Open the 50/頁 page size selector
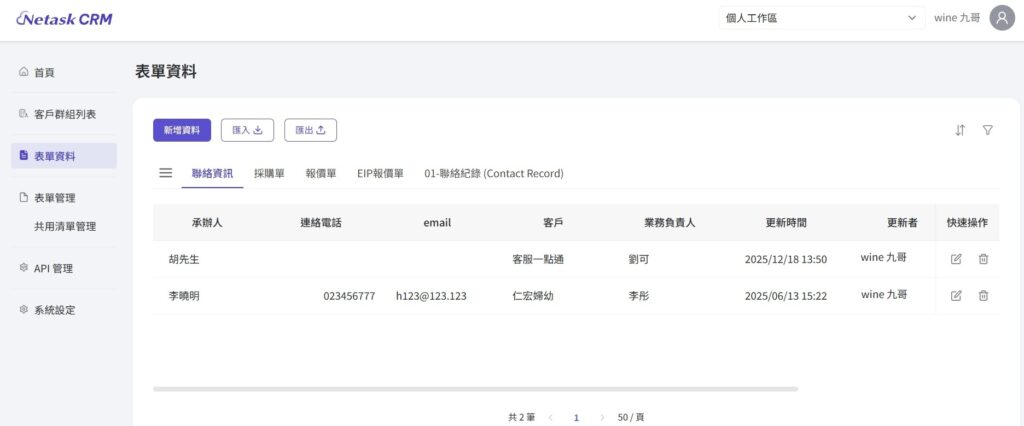 [x=630, y=416]
